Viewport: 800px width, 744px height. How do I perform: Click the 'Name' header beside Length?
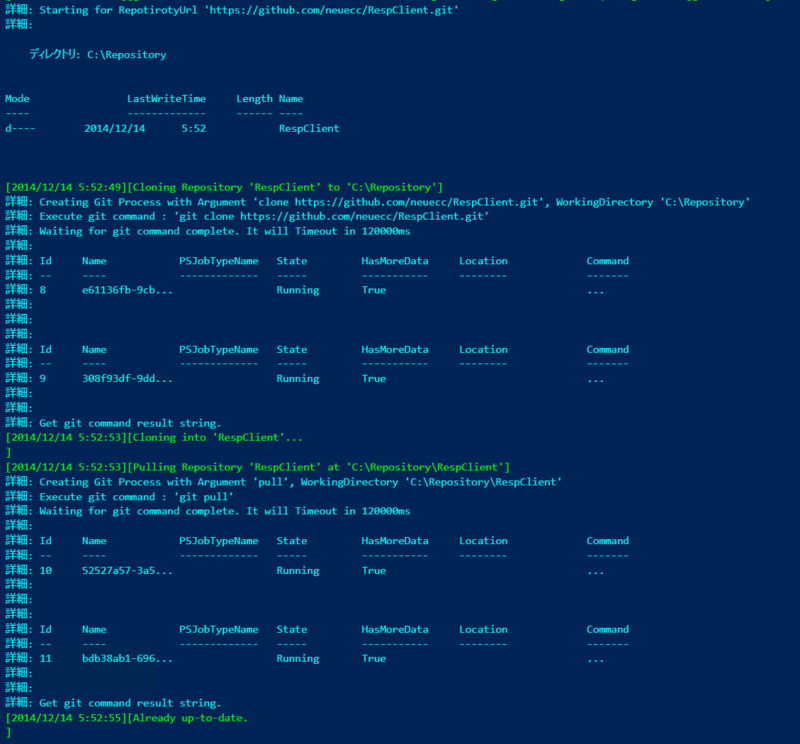[x=291, y=98]
